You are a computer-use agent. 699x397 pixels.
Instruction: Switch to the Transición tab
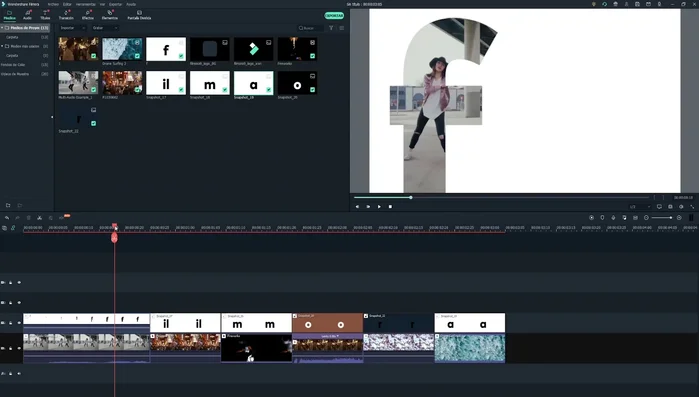click(x=66, y=15)
